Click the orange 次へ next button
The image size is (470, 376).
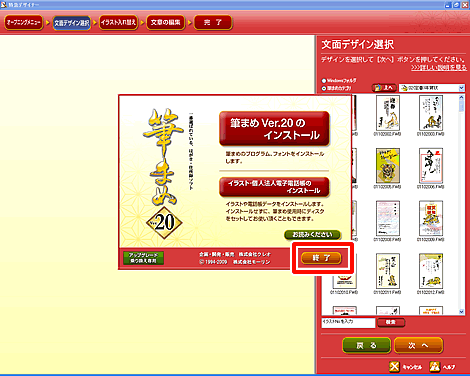pyautogui.click(x=418, y=345)
